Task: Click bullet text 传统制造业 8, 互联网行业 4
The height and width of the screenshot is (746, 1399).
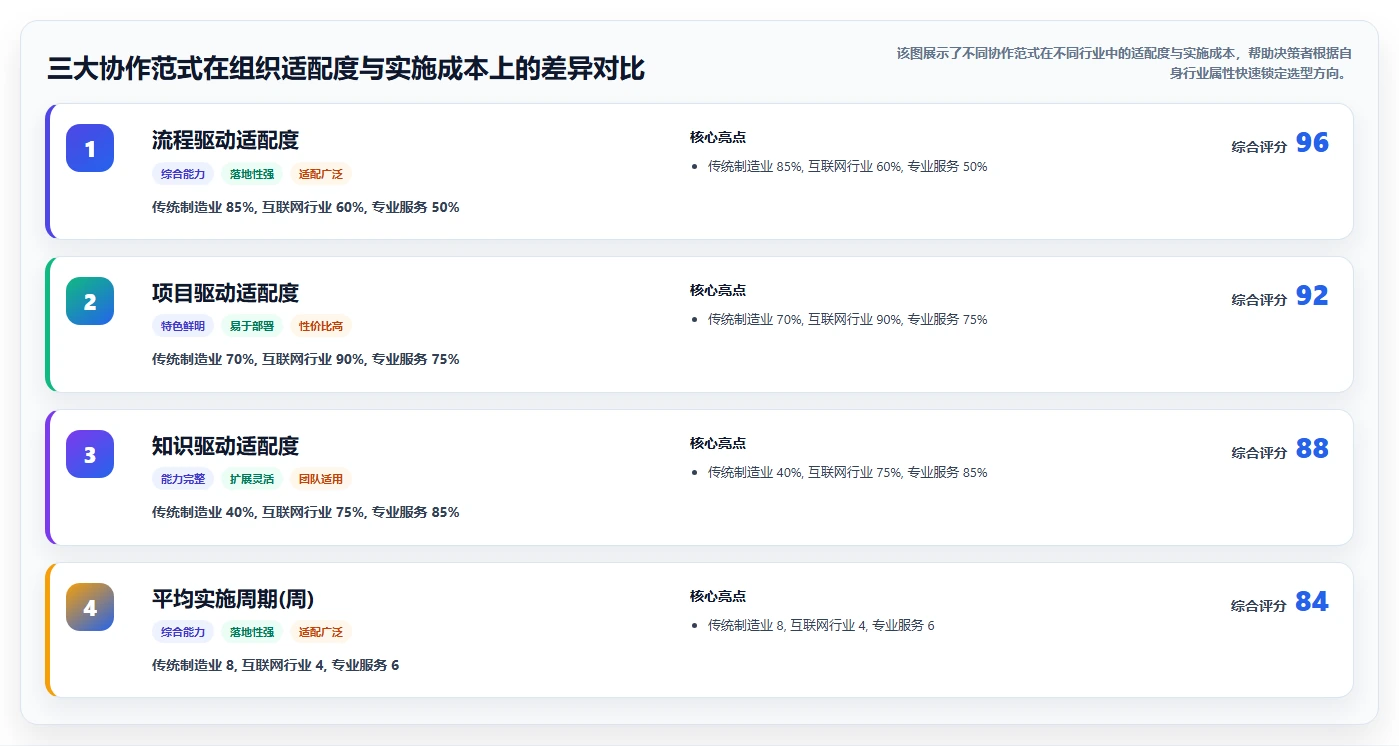Action: pos(821,626)
